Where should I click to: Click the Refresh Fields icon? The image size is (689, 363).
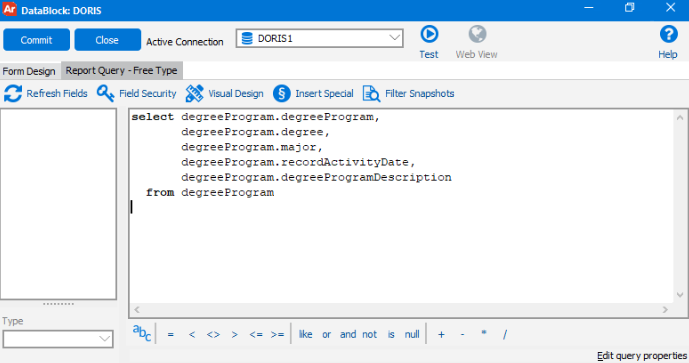click(13, 94)
